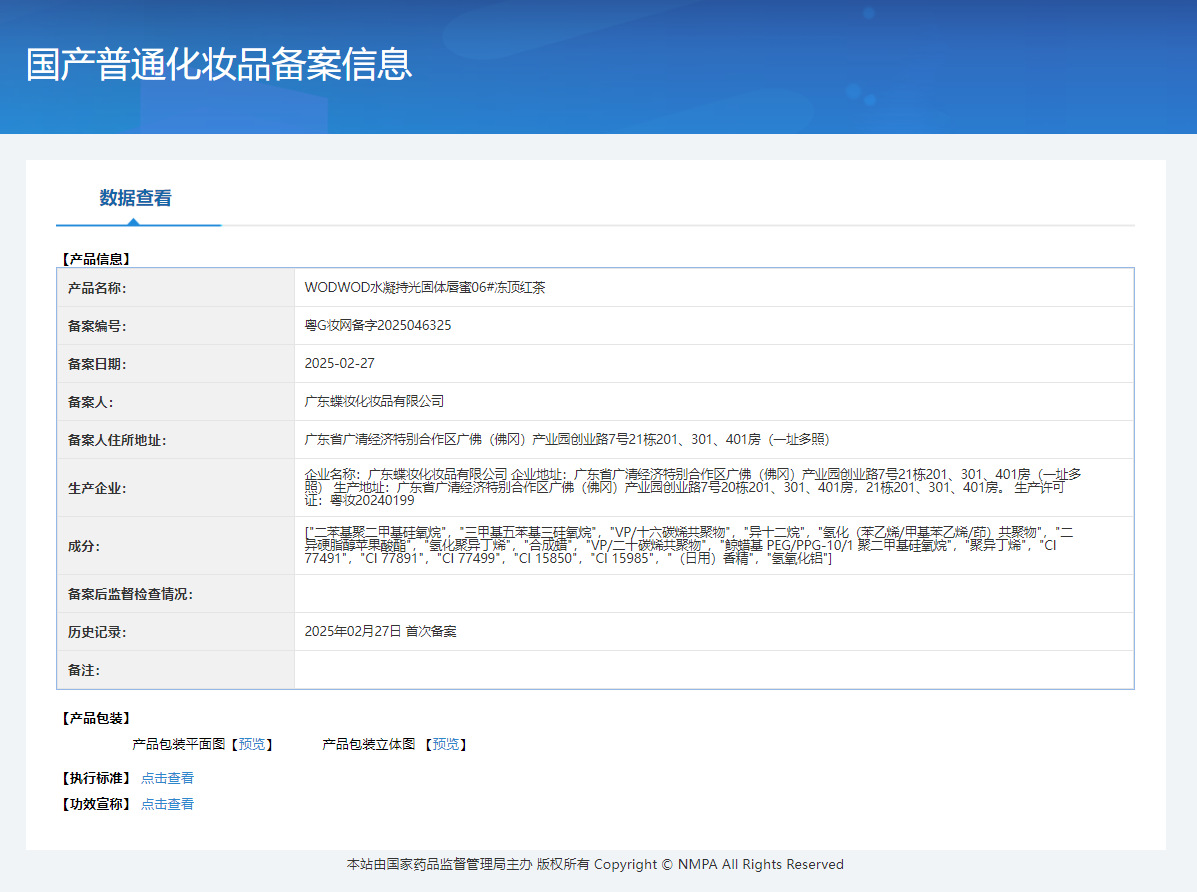
Task: Preview the 产品包装平面图 image link
Action: [252, 744]
